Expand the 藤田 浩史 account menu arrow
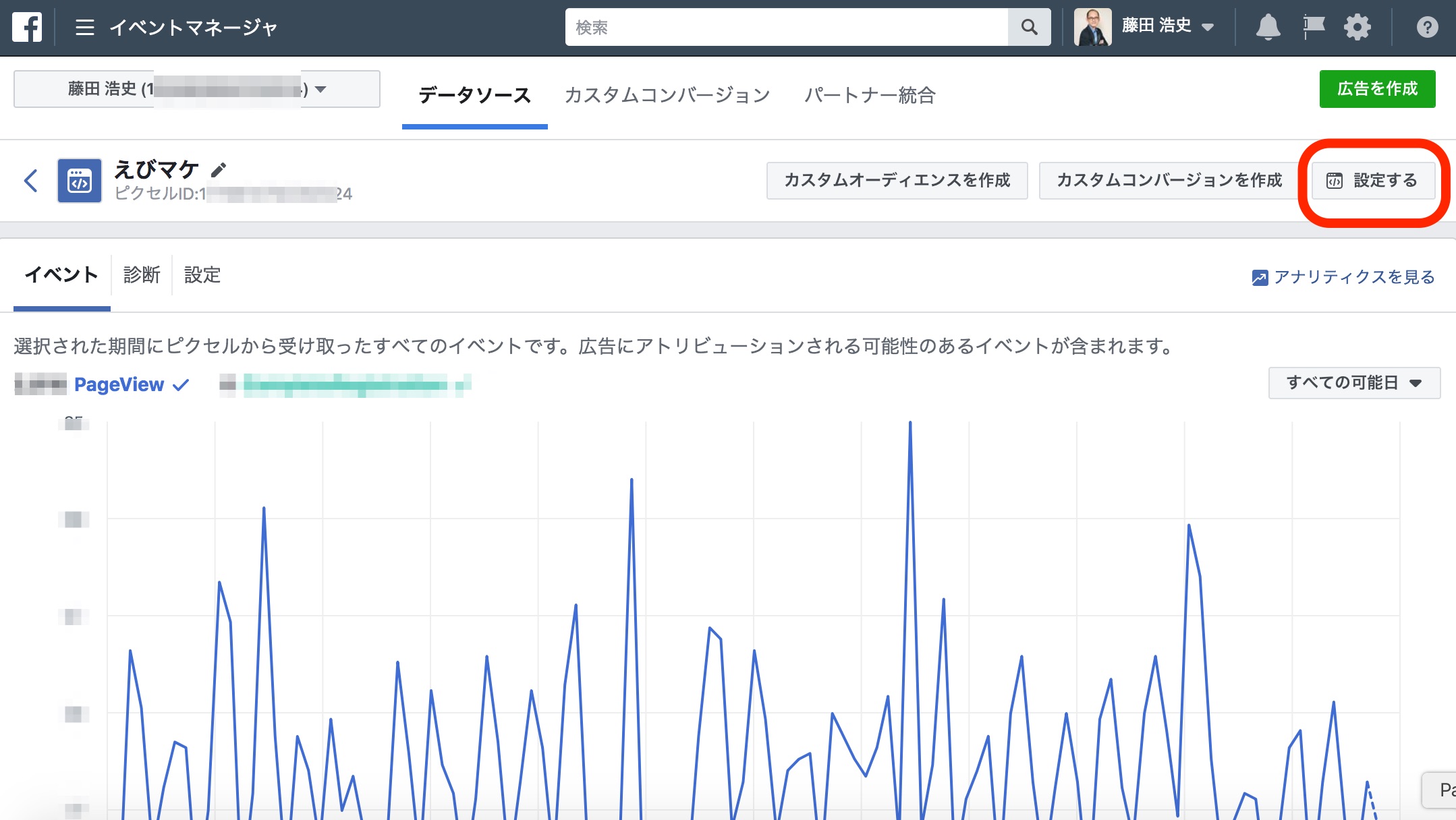This screenshot has height=820, width=1456. pos(1208,27)
